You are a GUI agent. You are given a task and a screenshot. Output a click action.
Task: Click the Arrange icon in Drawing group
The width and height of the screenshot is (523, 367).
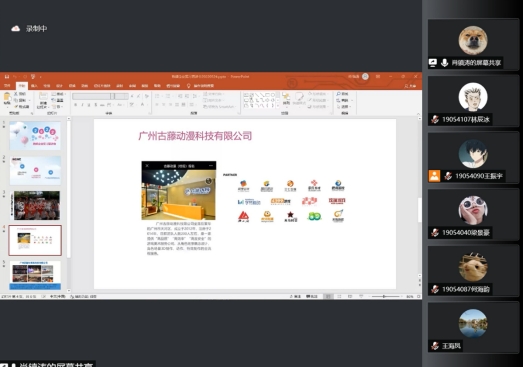click(286, 99)
